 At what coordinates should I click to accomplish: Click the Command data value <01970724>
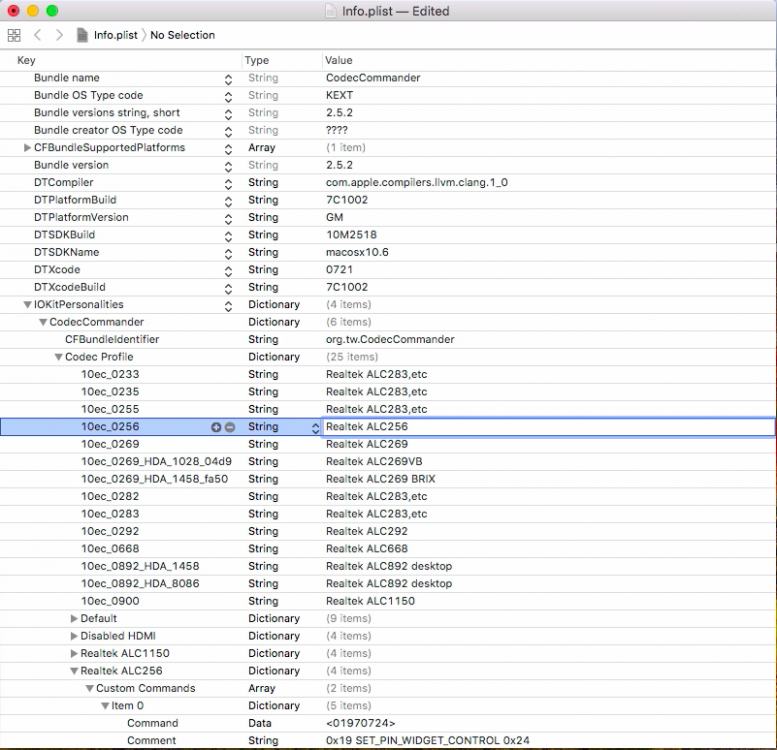[360, 723]
